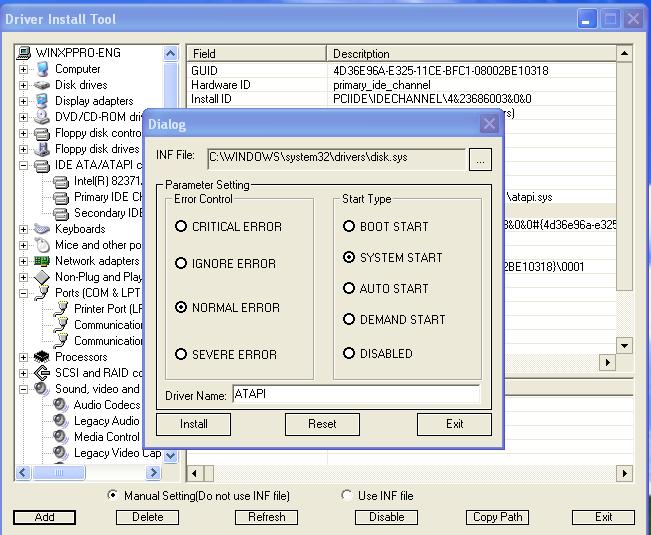Select the CRITICAL ERROR radio option

[x=181, y=227]
